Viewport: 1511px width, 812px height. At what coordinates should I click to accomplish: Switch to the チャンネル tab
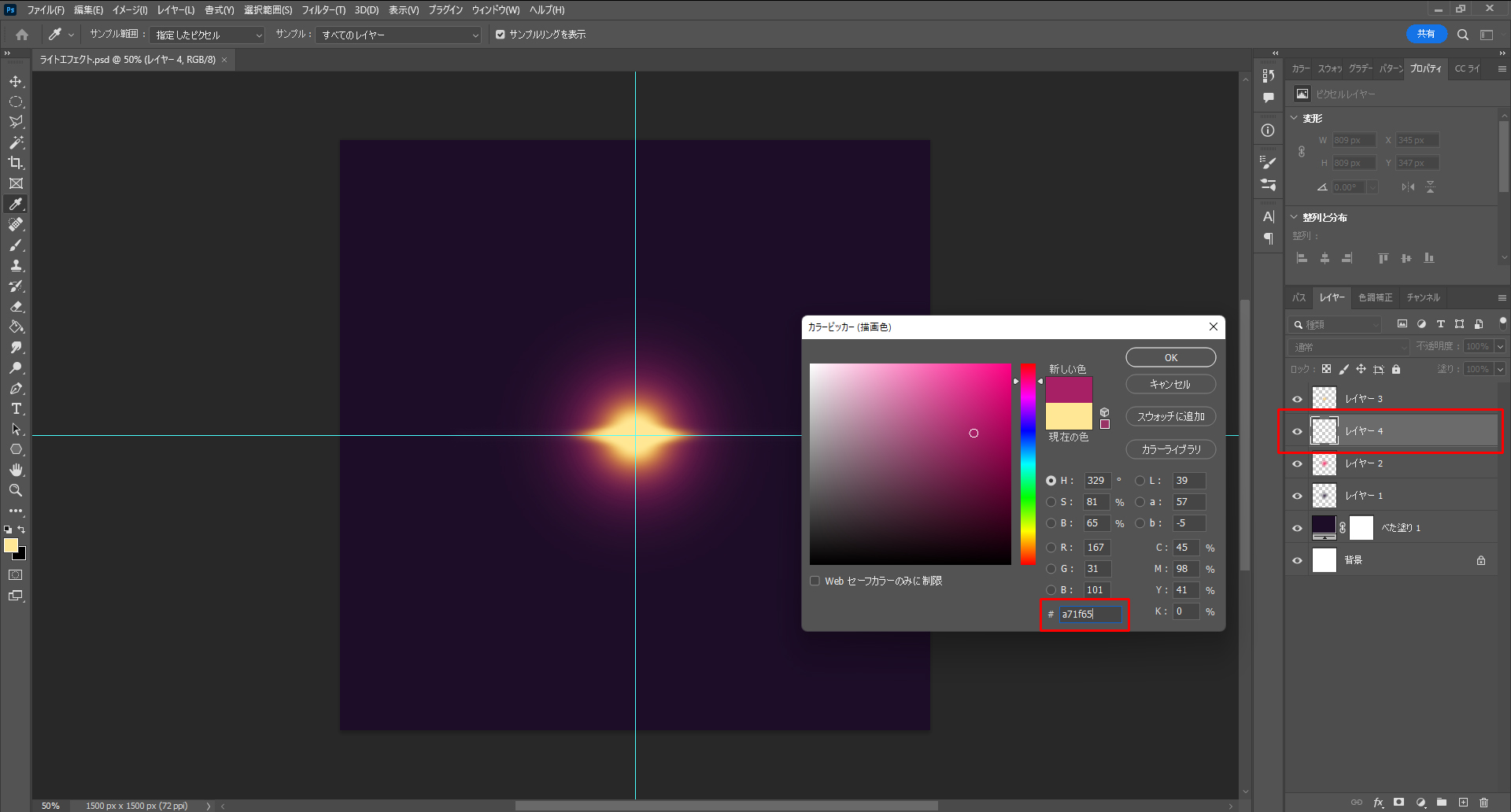1423,297
